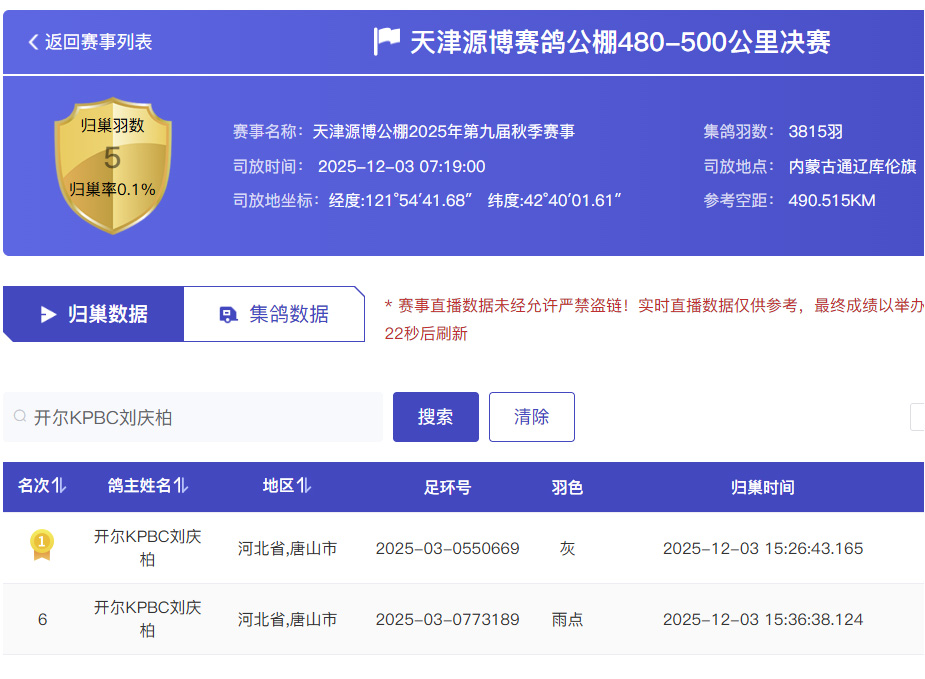Click the owner name in the first-place row
The image size is (925, 679).
pyautogui.click(x=147, y=548)
